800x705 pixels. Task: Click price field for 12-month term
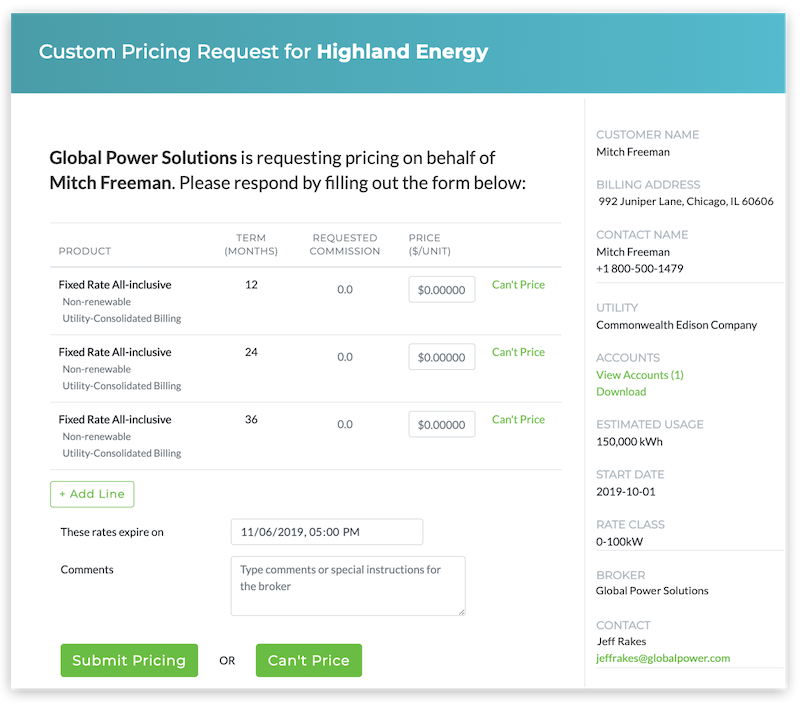441,290
